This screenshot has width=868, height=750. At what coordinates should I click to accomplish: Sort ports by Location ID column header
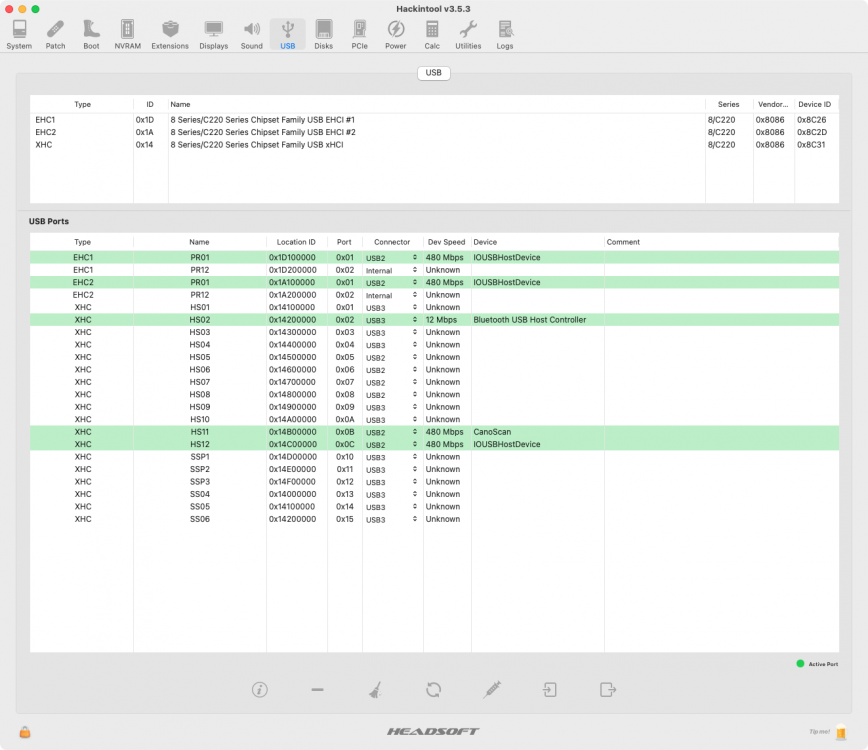[x=296, y=242]
